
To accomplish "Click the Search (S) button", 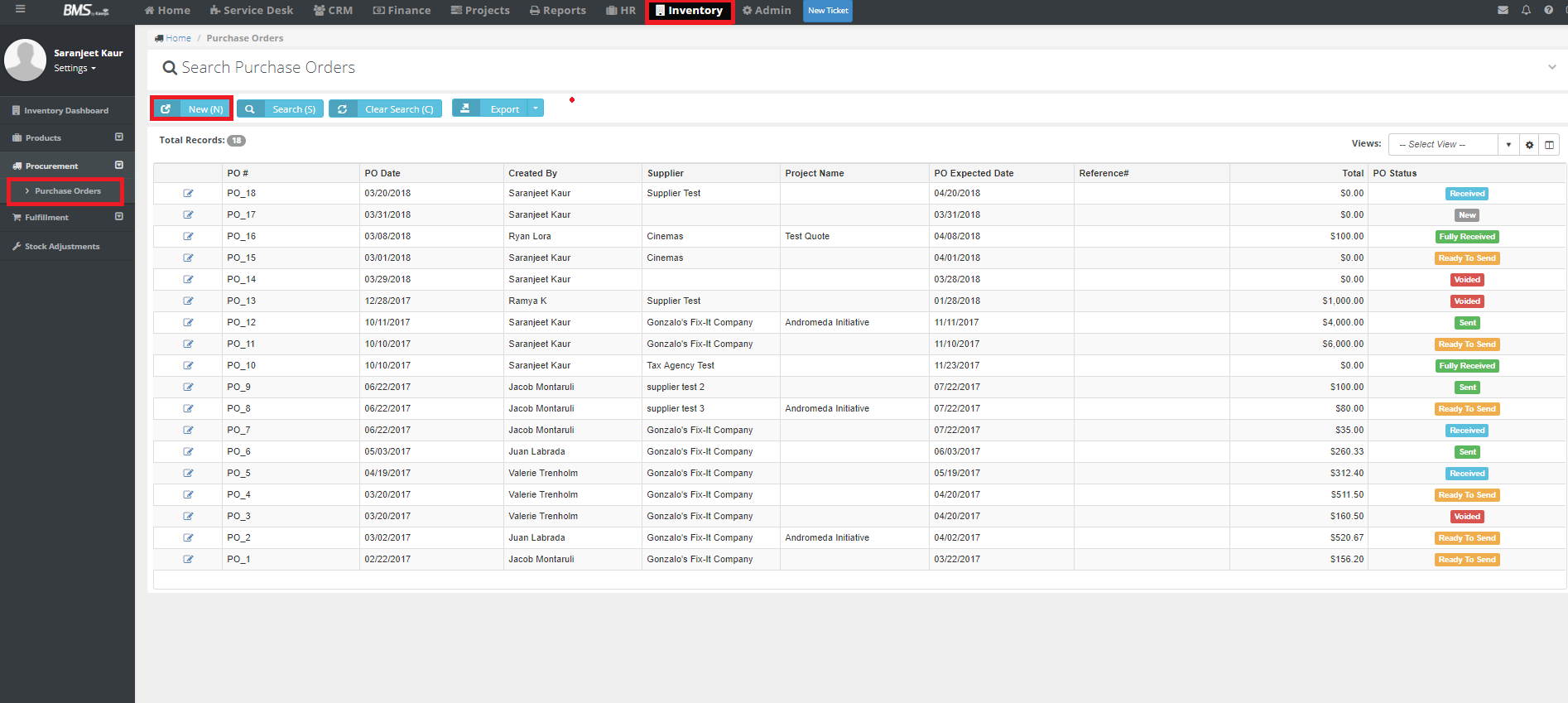I will click(280, 108).
